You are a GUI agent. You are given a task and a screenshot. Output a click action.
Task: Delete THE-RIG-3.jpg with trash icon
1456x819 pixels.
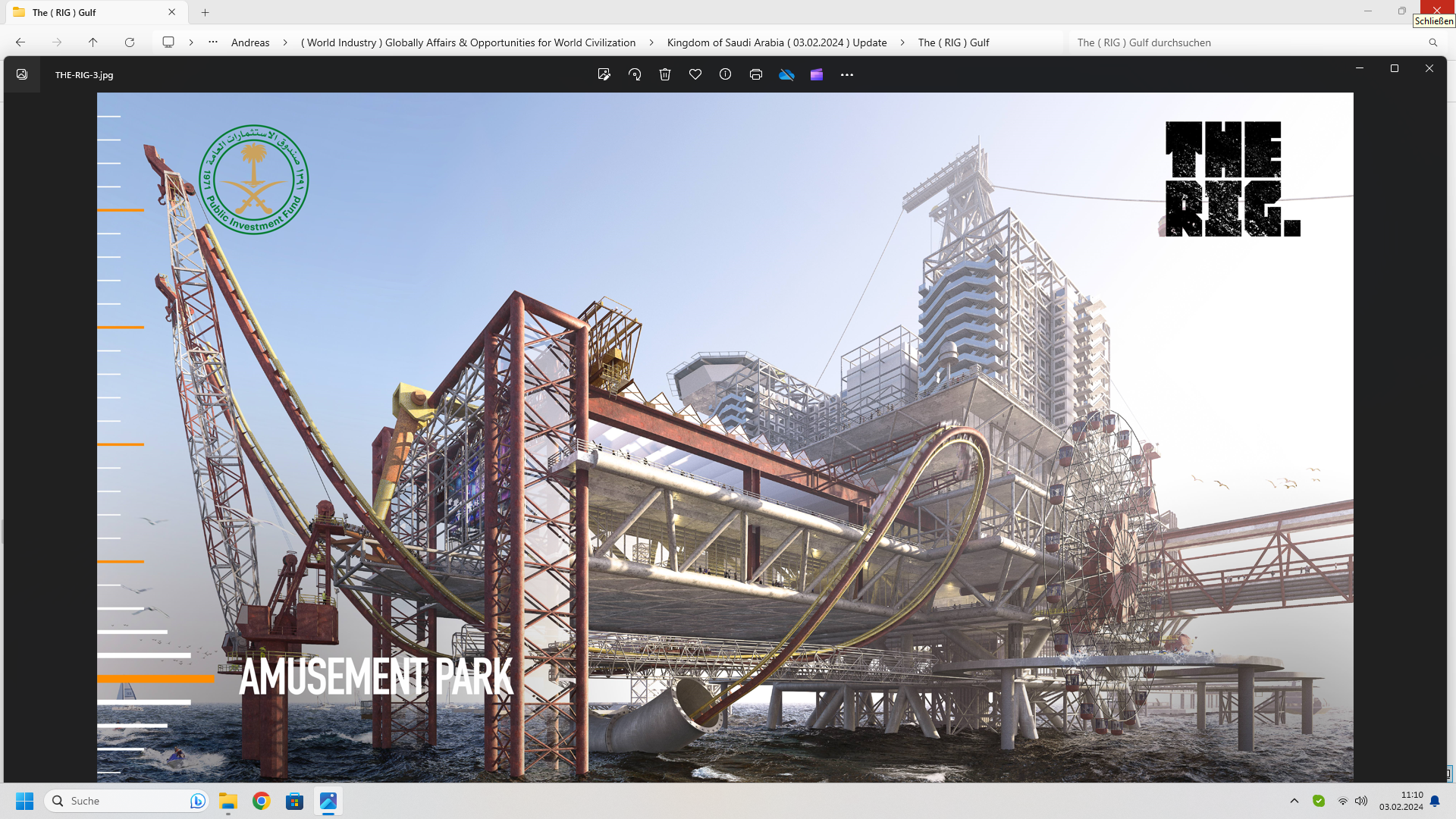pos(665,74)
